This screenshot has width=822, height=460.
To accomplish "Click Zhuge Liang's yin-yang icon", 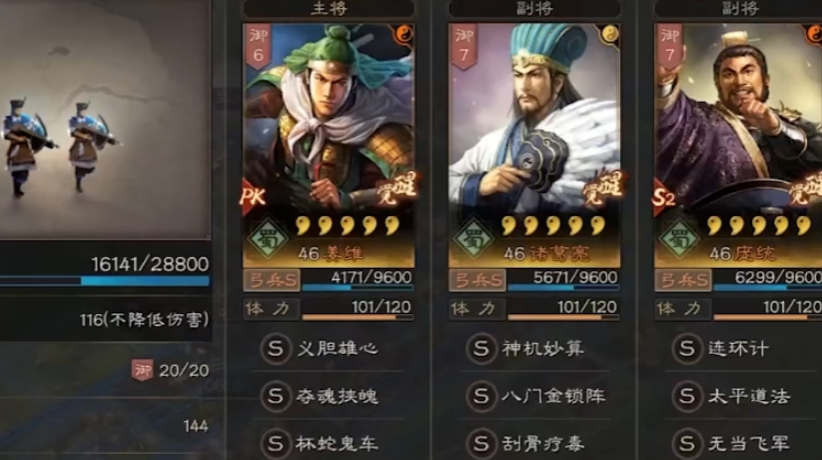I will click(609, 35).
